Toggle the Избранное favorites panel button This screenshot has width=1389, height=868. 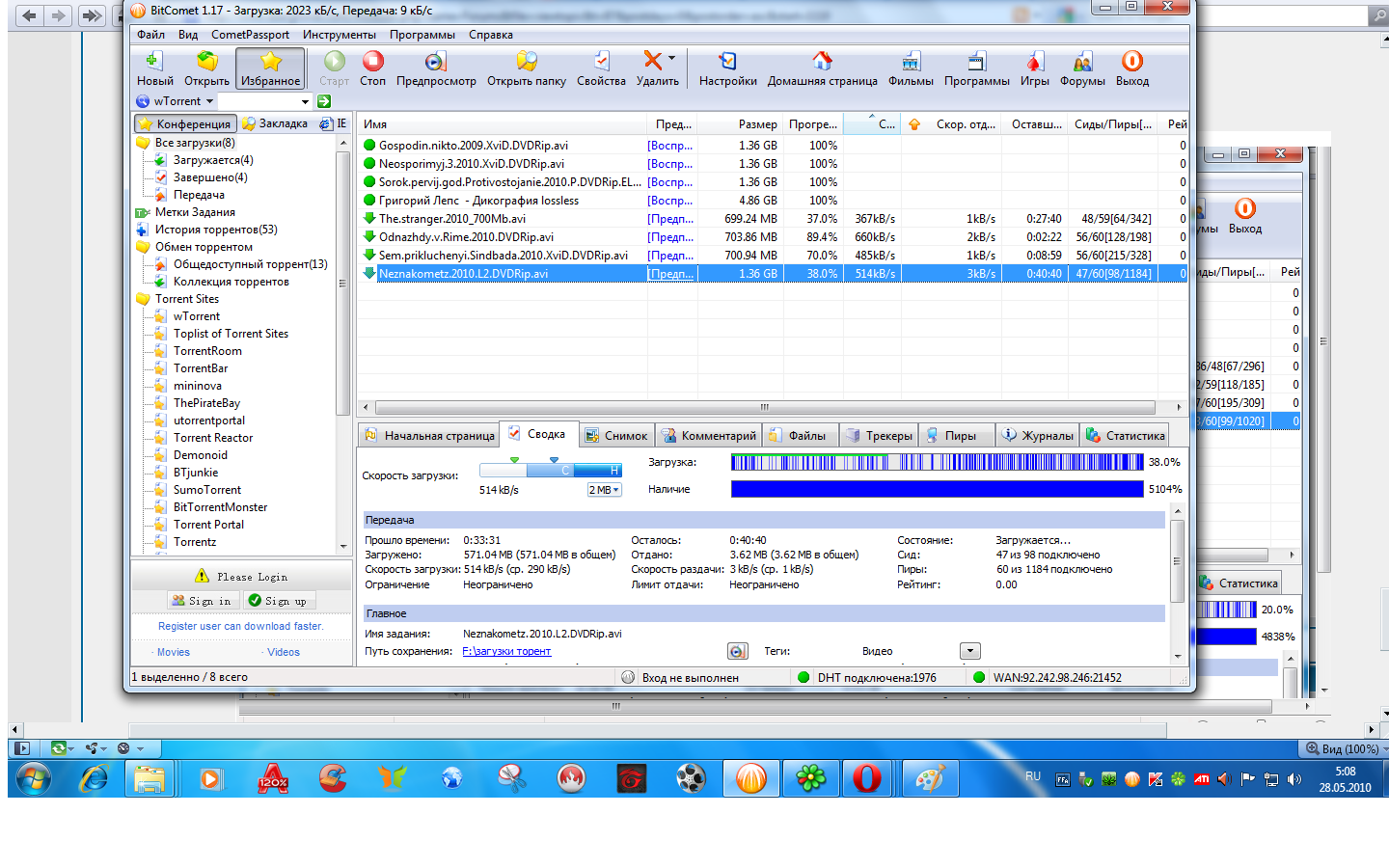(x=270, y=68)
